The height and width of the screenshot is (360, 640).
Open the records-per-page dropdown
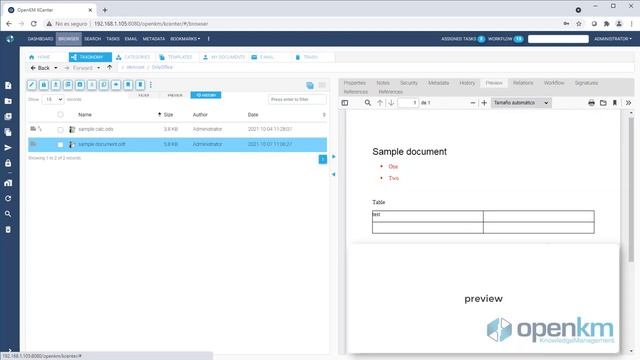[x=53, y=99]
